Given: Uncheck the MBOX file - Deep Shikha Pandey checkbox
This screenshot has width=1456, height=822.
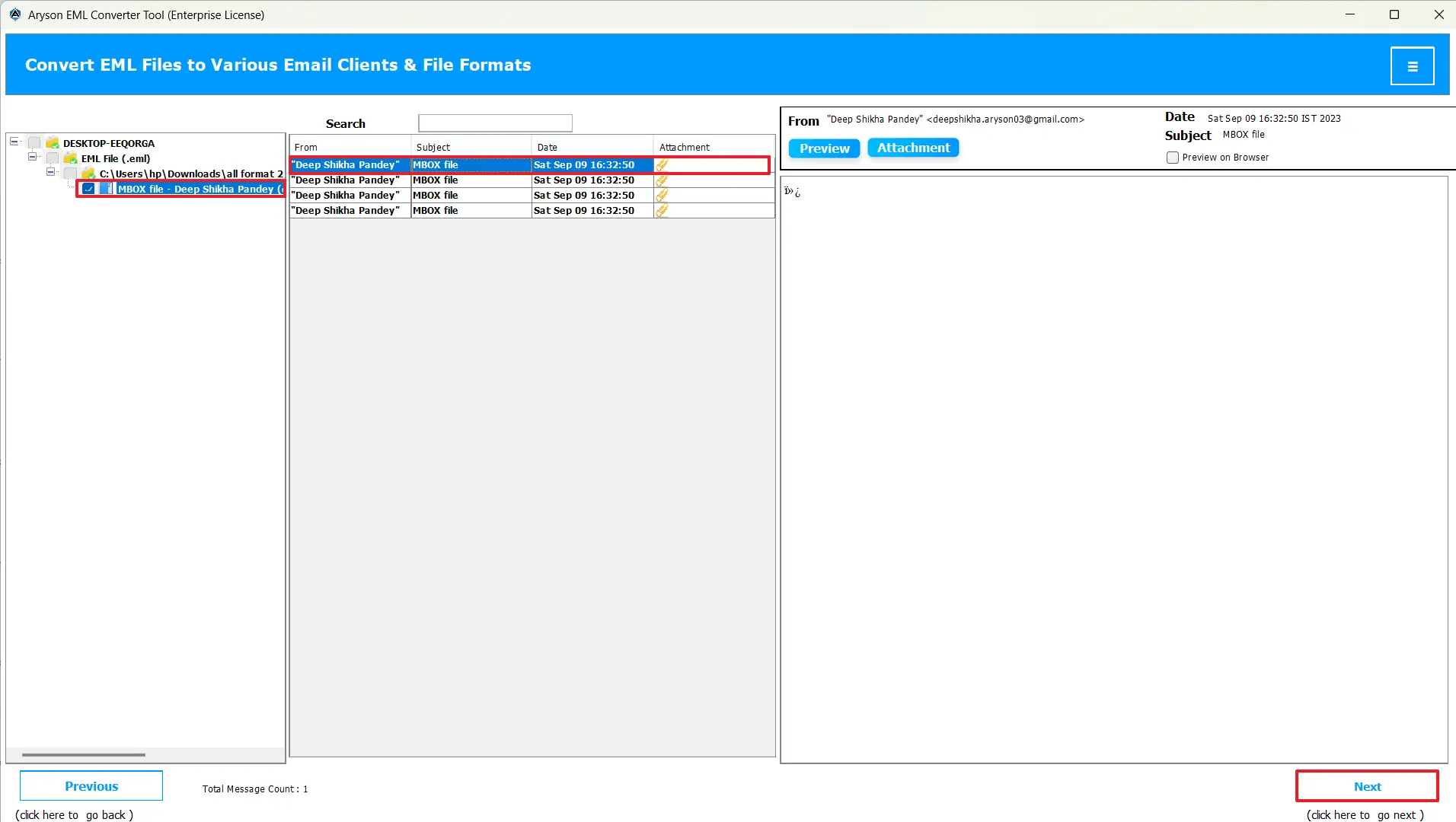Looking at the screenshot, I should [89, 189].
